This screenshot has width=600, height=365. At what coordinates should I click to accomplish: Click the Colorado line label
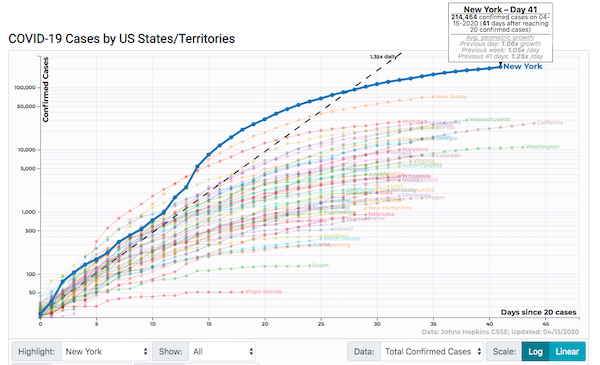click(x=448, y=155)
